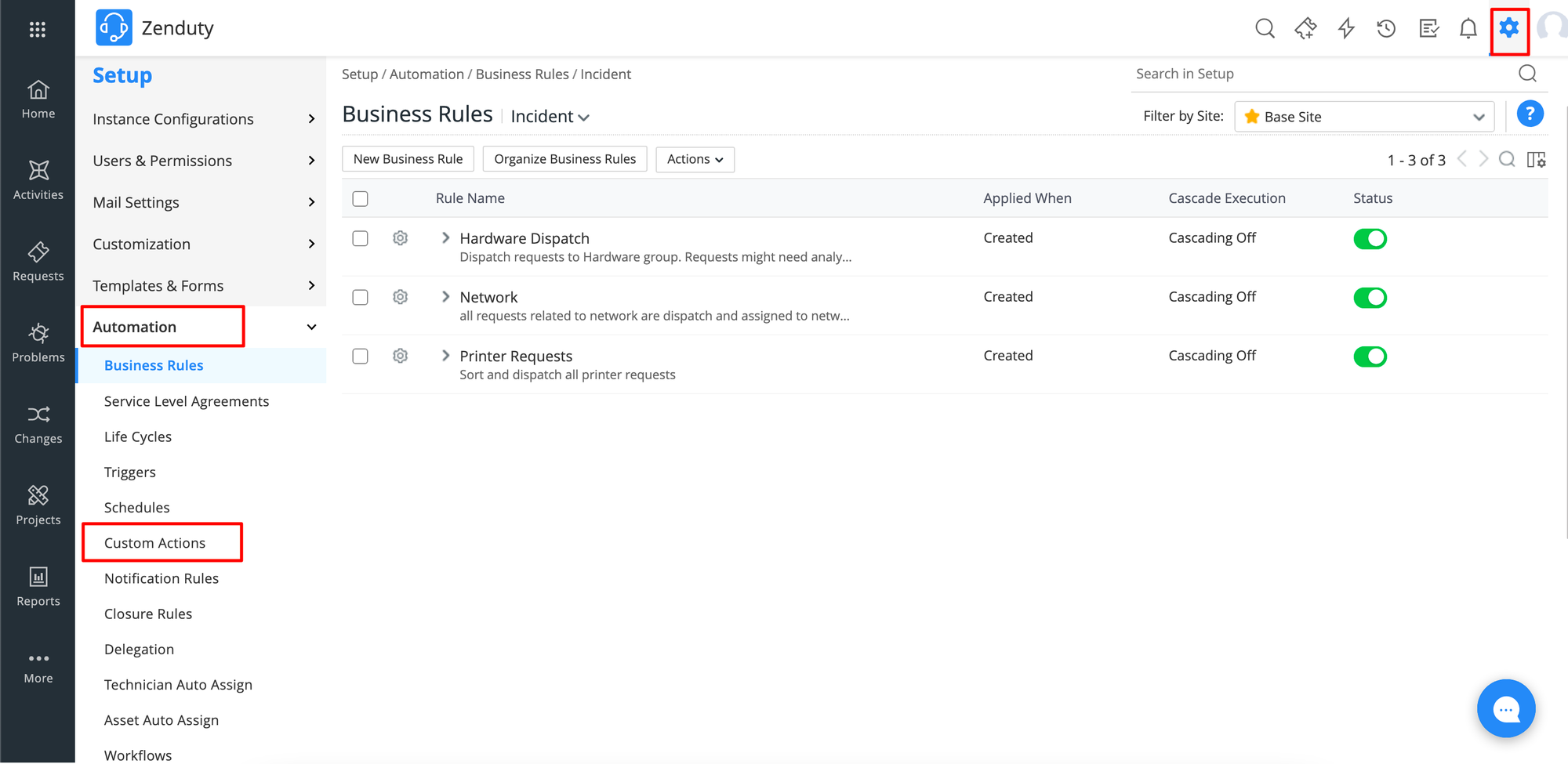Focus the Search in Setup field
Image resolution: width=1568 pixels, height=764 pixels.
[1323, 74]
